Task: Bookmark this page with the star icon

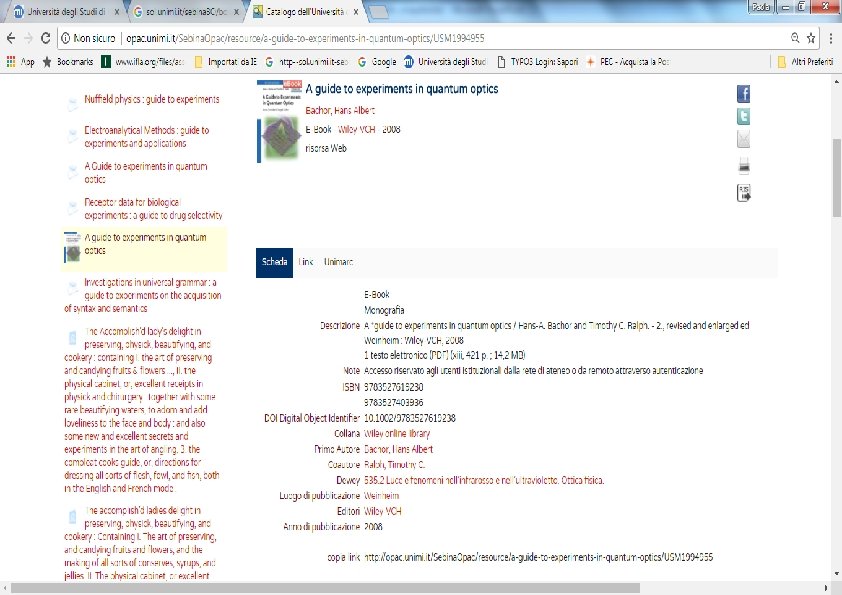Action: 811,38
